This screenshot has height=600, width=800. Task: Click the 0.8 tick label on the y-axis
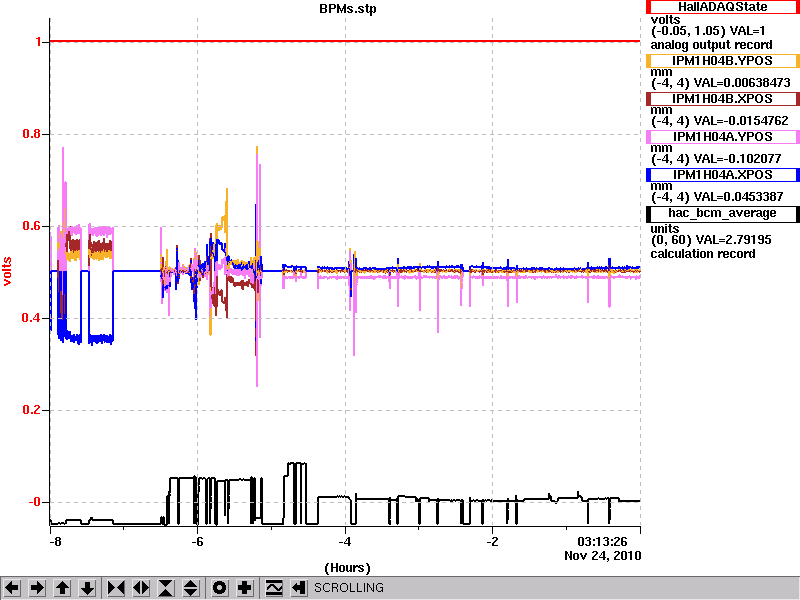[32, 134]
